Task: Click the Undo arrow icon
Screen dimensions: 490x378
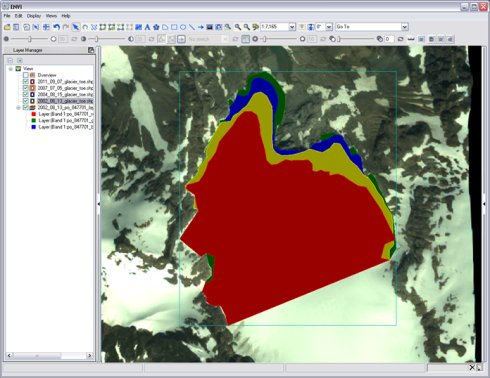Action: pyautogui.click(x=56, y=27)
